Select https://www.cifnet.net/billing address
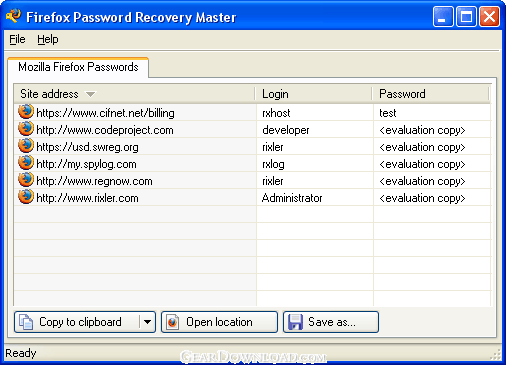Viewport: 506px width, 365px height. [105, 113]
